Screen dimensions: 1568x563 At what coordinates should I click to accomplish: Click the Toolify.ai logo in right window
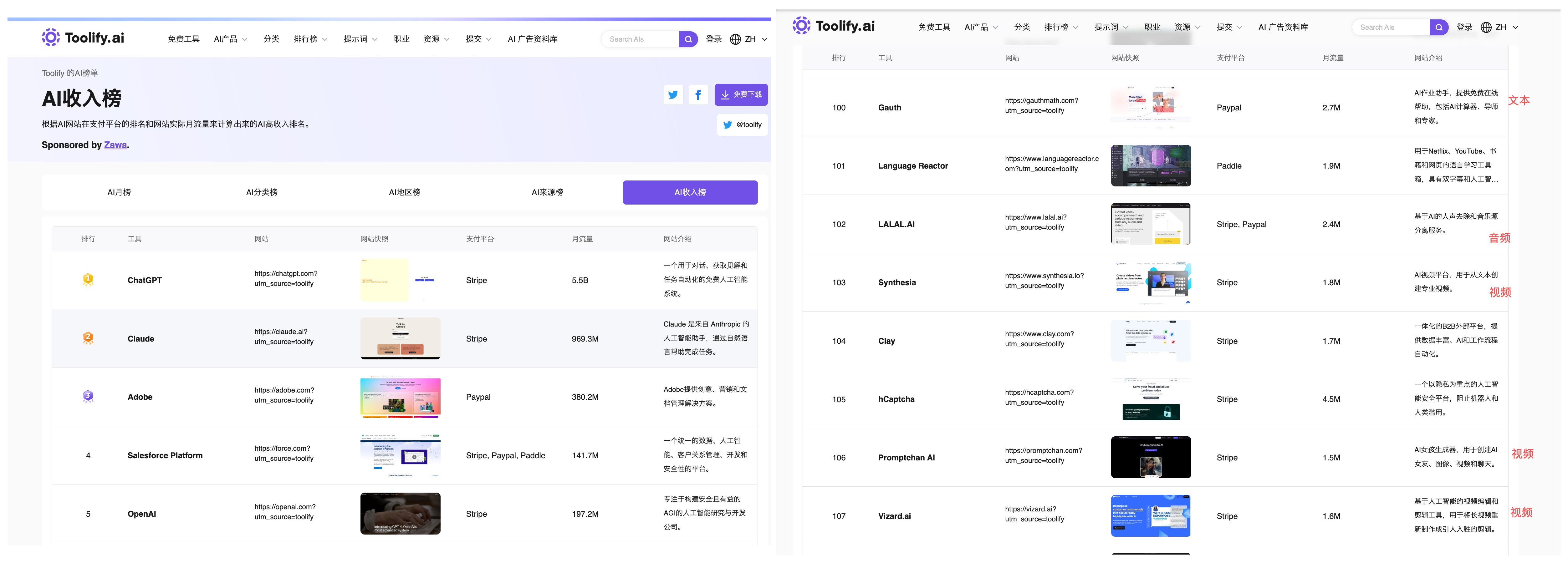tap(833, 26)
